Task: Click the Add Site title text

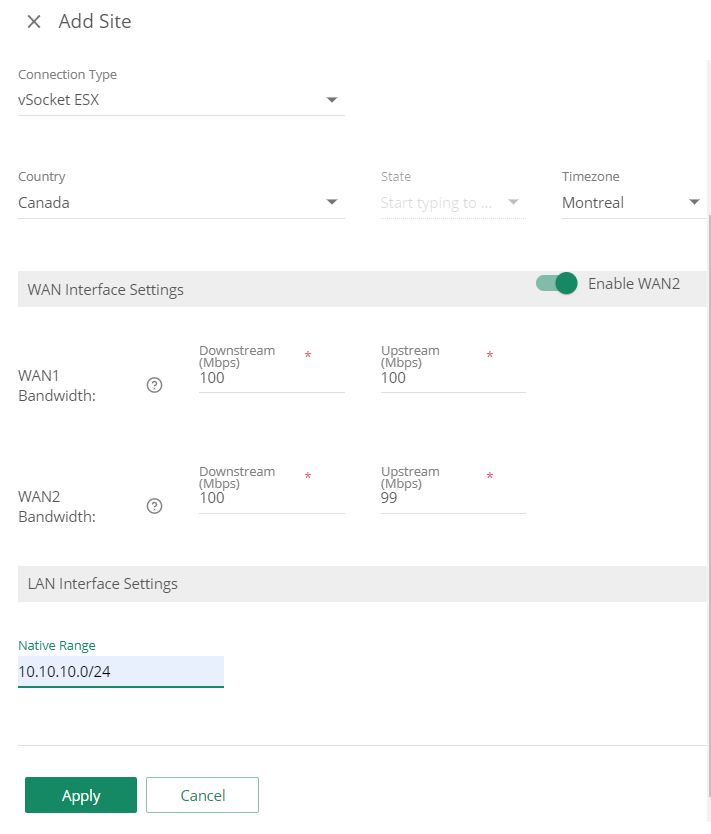Action: point(95,21)
